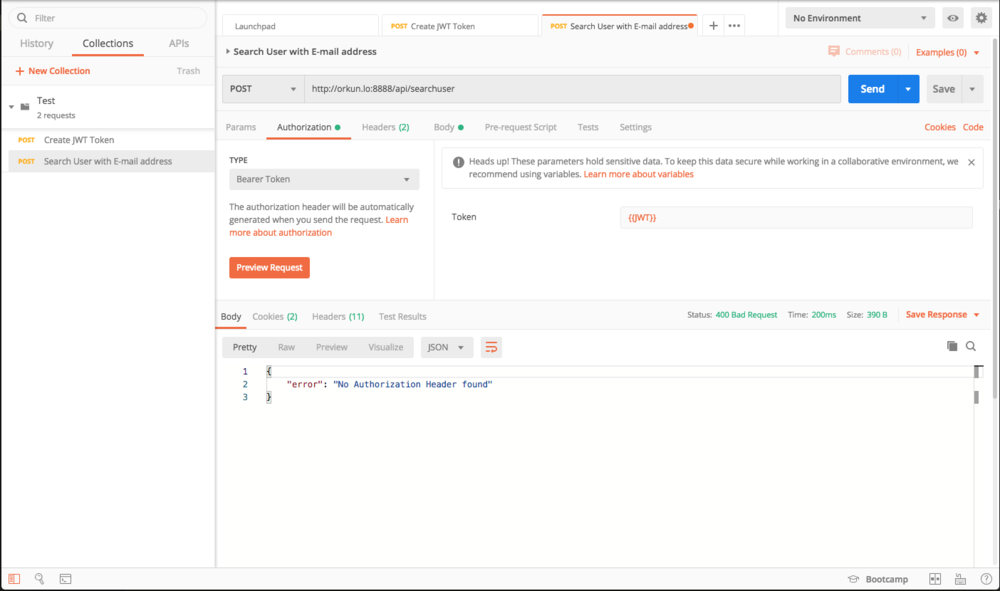Image resolution: width=1000 pixels, height=591 pixels.
Task: Switch to the History sidebar tab
Action: [x=37, y=44]
